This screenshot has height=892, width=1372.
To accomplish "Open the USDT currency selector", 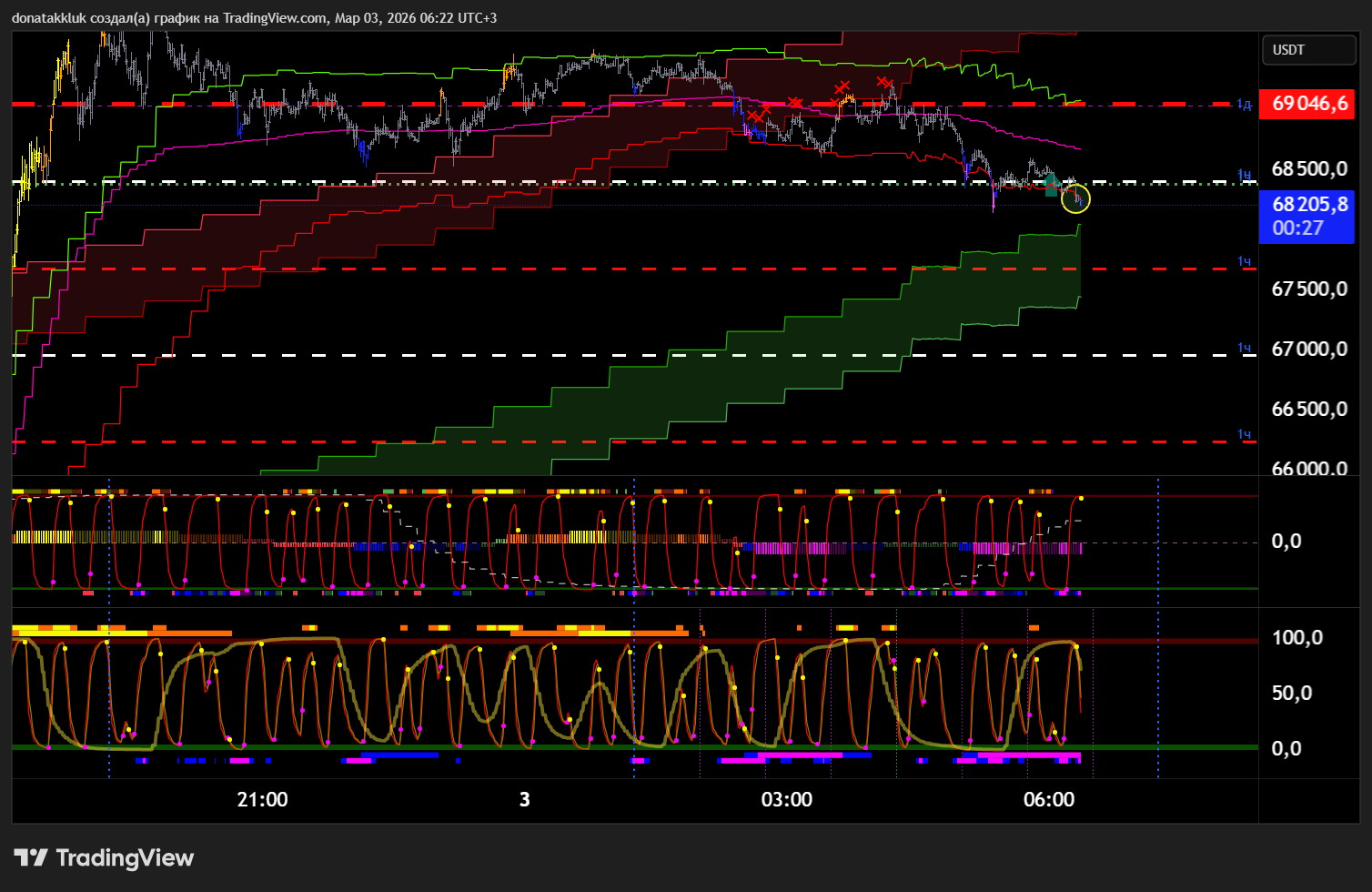I will click(1307, 50).
